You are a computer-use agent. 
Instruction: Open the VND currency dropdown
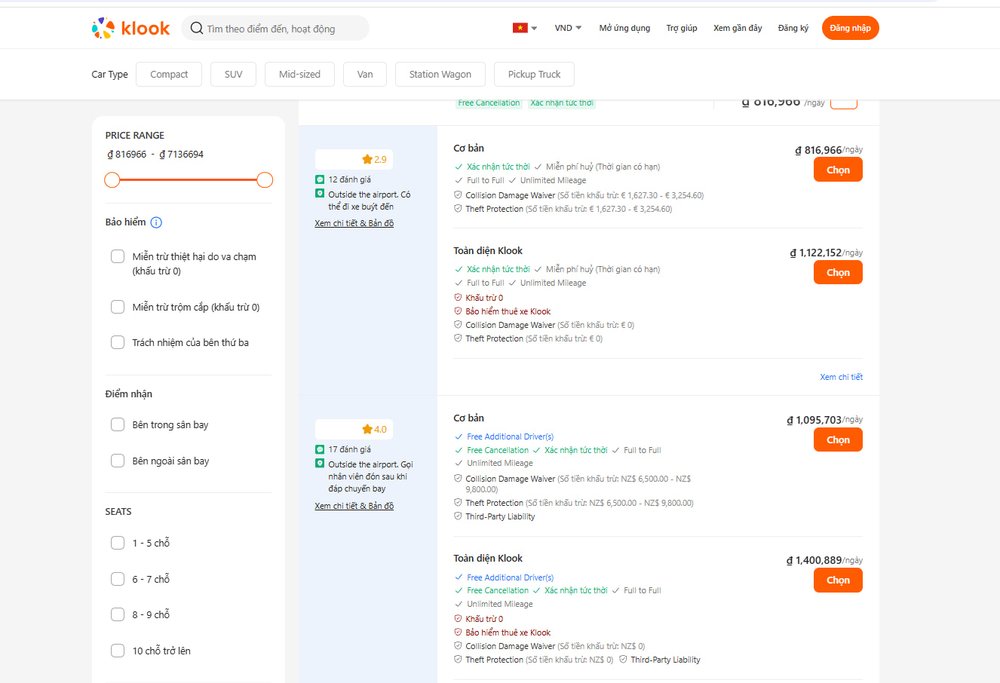tap(568, 28)
